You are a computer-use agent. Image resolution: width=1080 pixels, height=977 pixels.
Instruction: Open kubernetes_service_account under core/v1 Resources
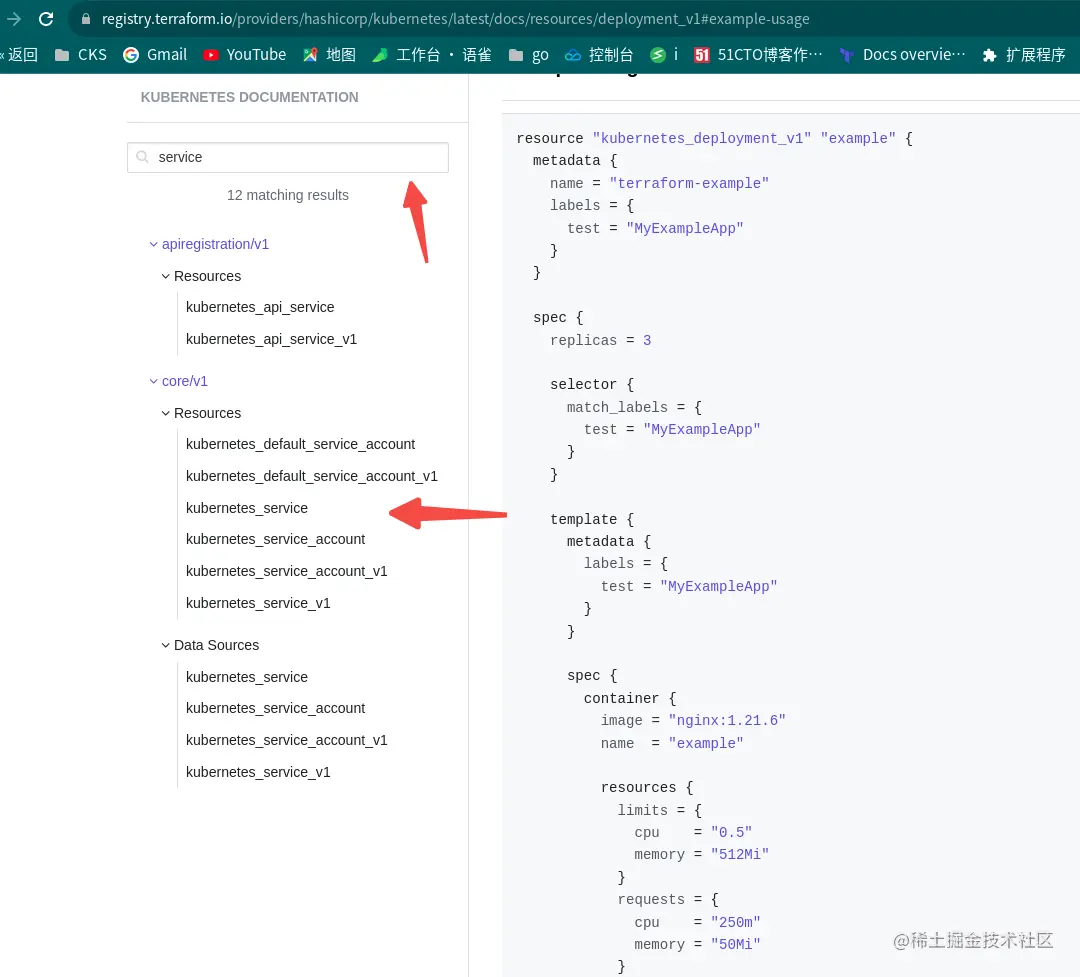point(276,539)
